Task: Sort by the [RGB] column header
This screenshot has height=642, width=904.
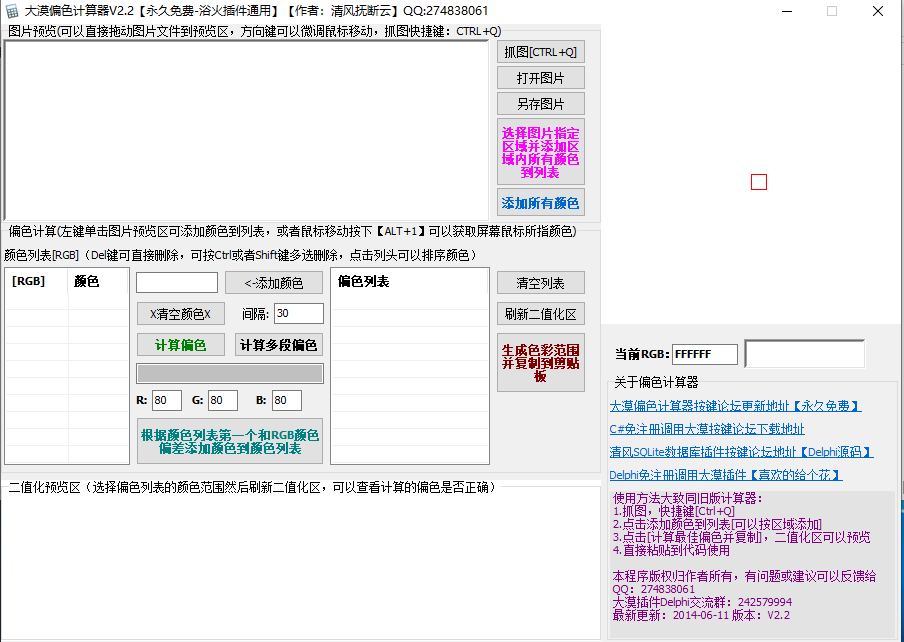Action: (x=36, y=281)
